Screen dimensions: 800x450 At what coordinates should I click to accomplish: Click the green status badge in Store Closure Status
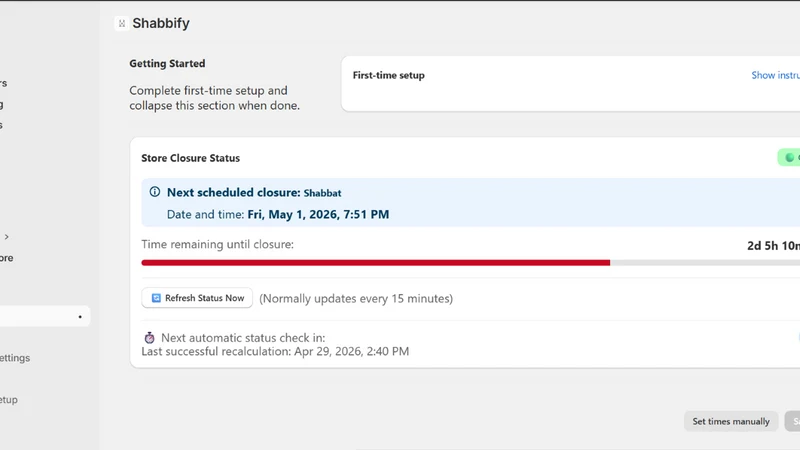point(789,158)
